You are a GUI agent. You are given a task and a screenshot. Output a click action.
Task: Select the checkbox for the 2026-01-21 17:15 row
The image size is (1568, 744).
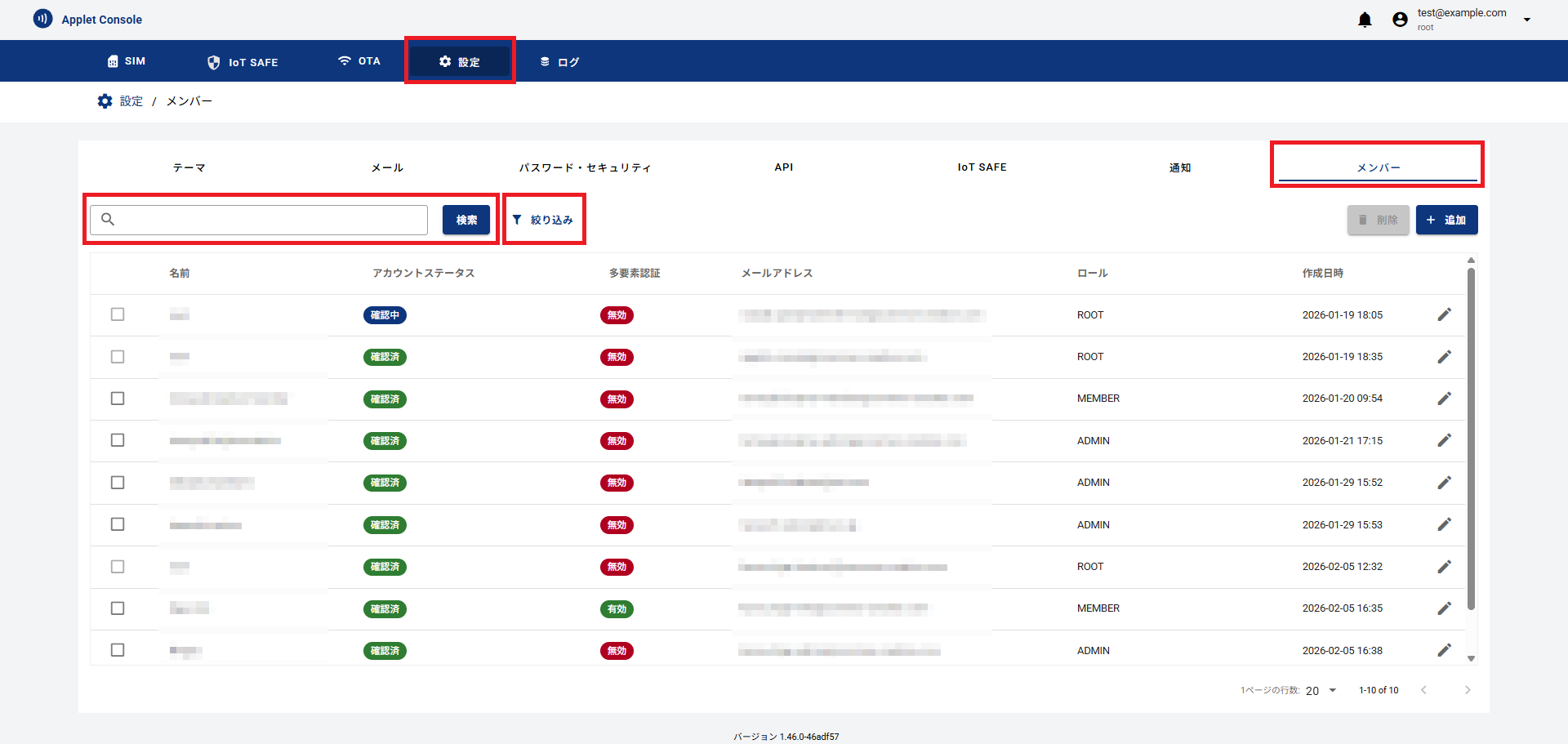click(118, 440)
